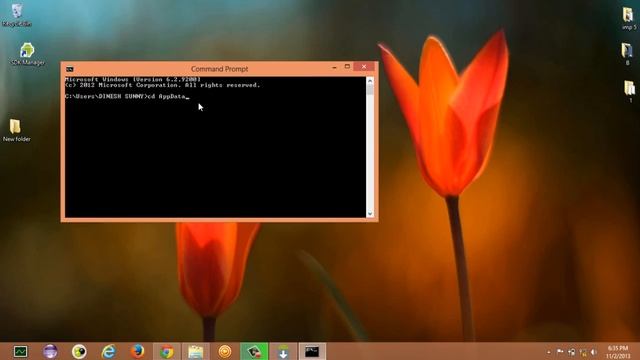
Task: Open the desktop folder labeled 8
Action: click(x=627, y=54)
